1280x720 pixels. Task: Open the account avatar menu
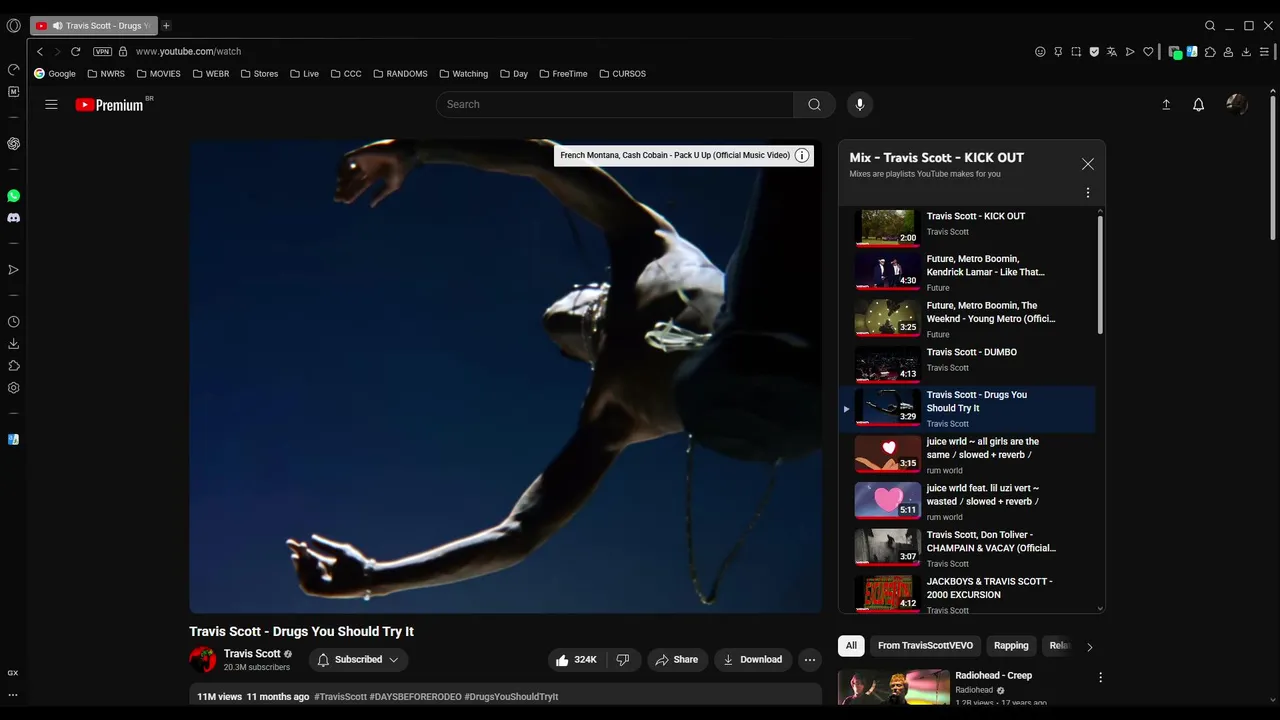pos(1237,104)
